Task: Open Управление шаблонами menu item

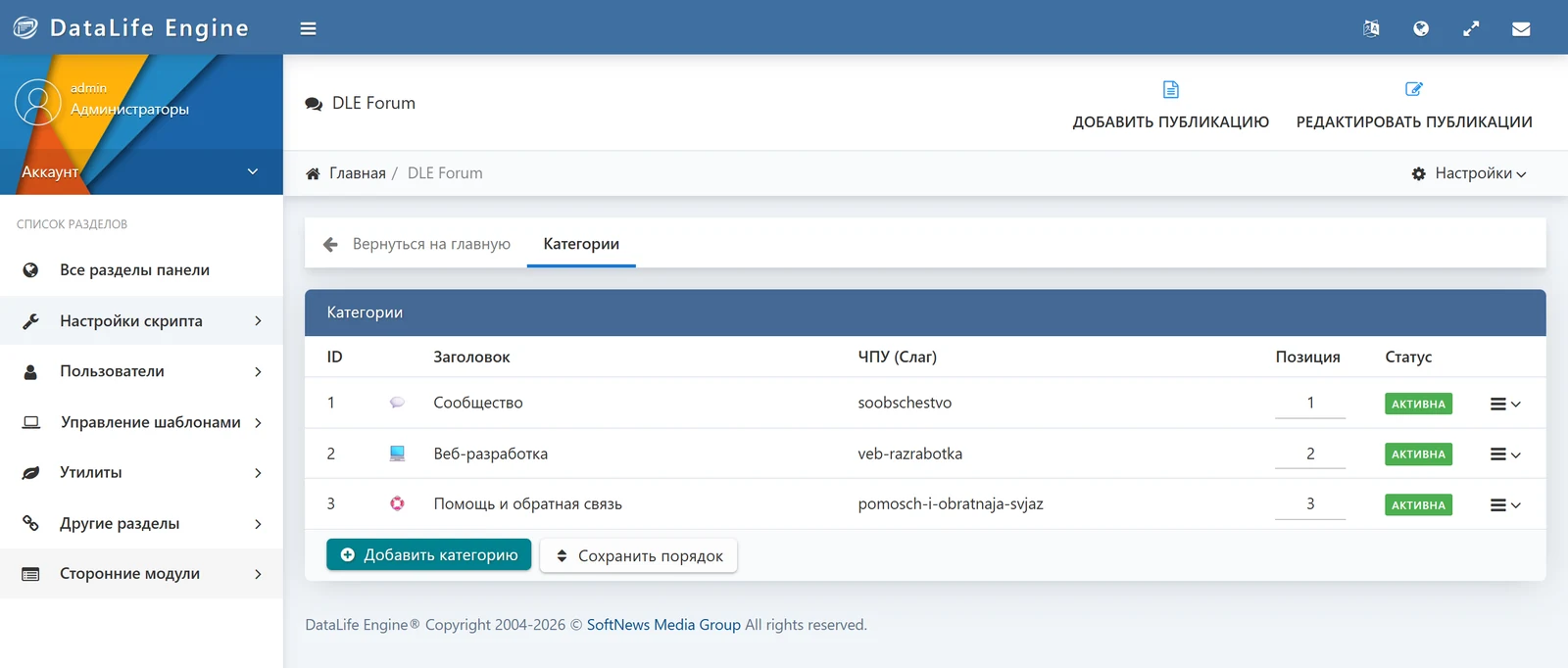Action: point(141,422)
